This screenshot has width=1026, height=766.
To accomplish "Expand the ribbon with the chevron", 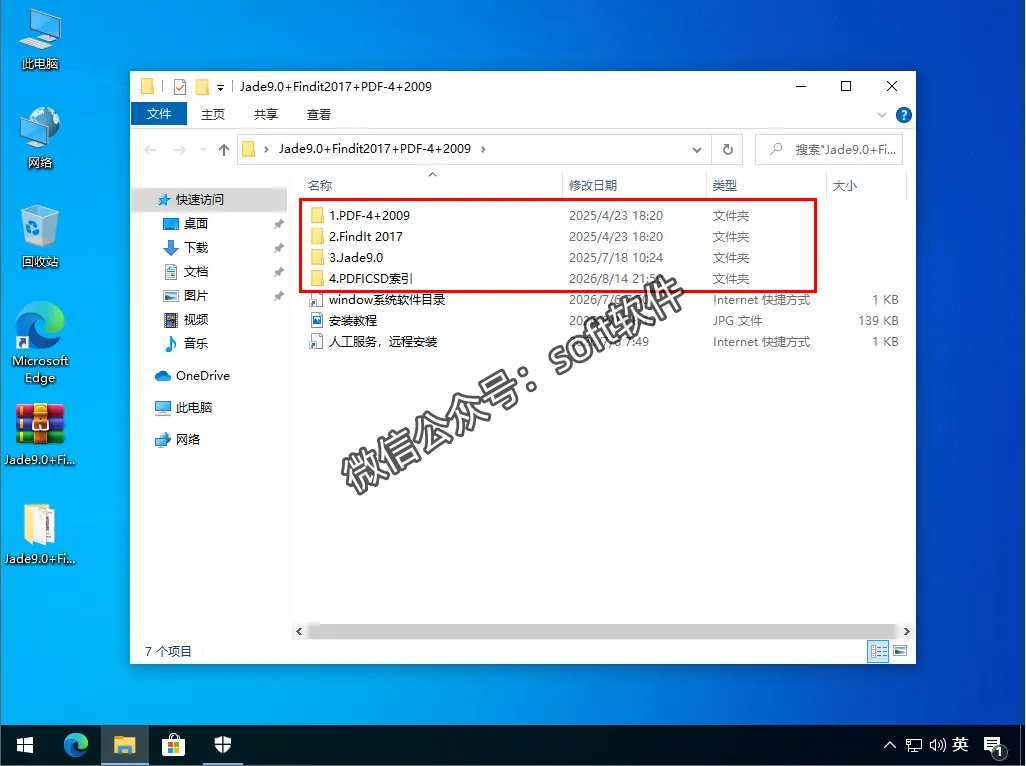I will click(x=881, y=115).
